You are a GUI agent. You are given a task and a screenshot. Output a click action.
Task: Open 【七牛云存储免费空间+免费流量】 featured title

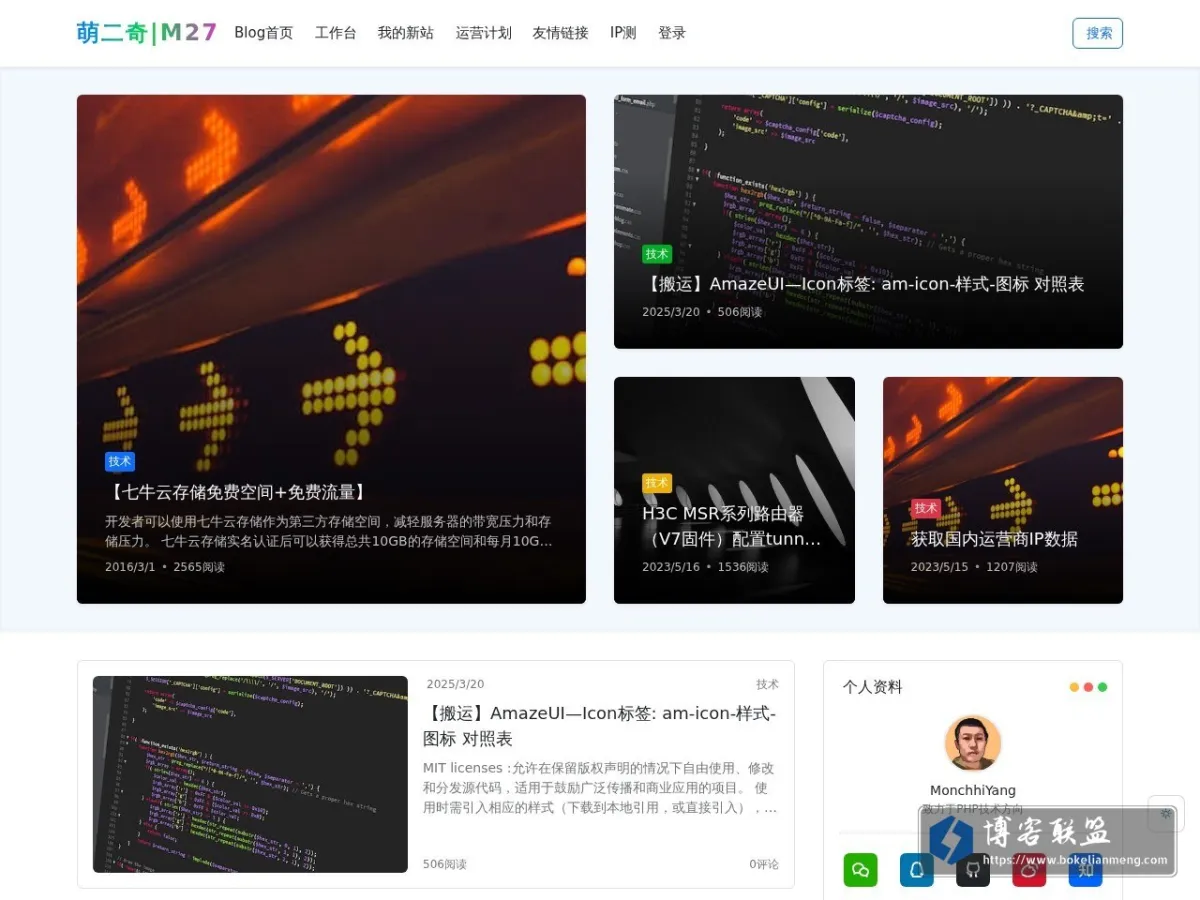(x=238, y=492)
